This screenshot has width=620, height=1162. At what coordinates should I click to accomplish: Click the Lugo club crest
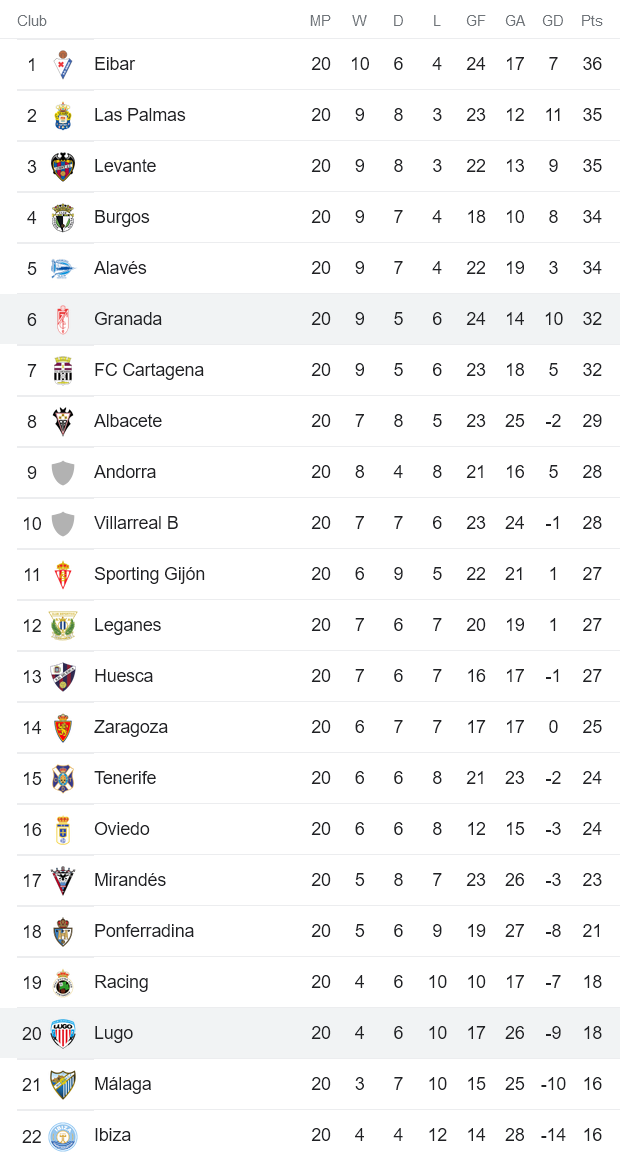[x=61, y=1032]
